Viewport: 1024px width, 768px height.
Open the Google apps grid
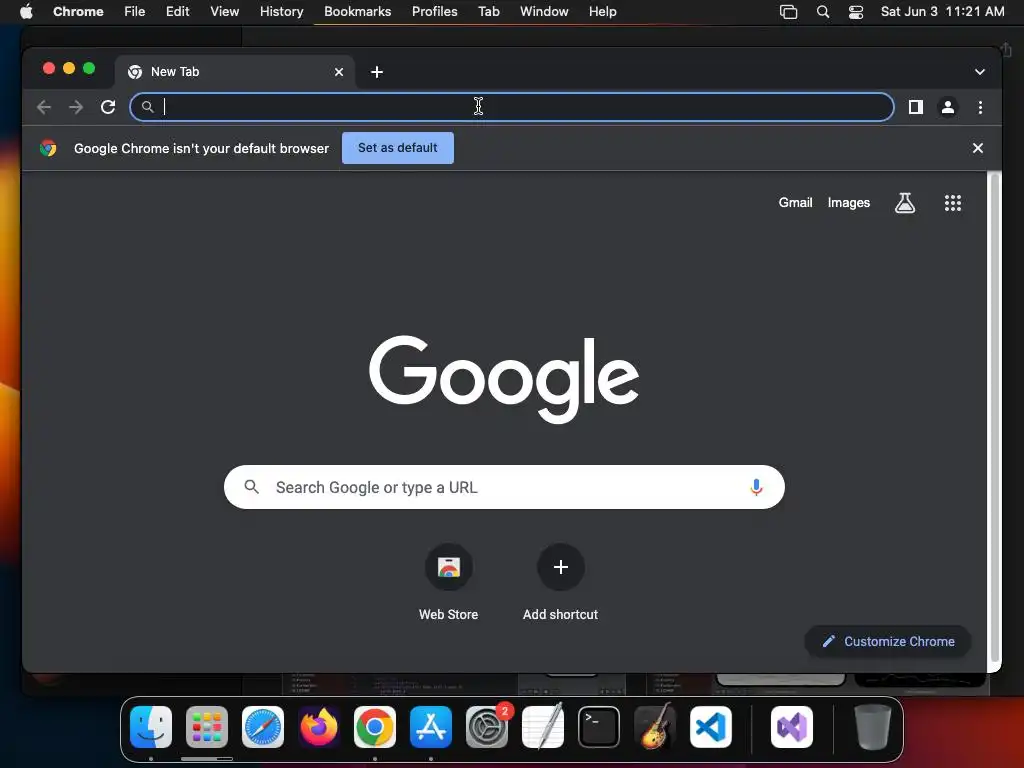953,203
